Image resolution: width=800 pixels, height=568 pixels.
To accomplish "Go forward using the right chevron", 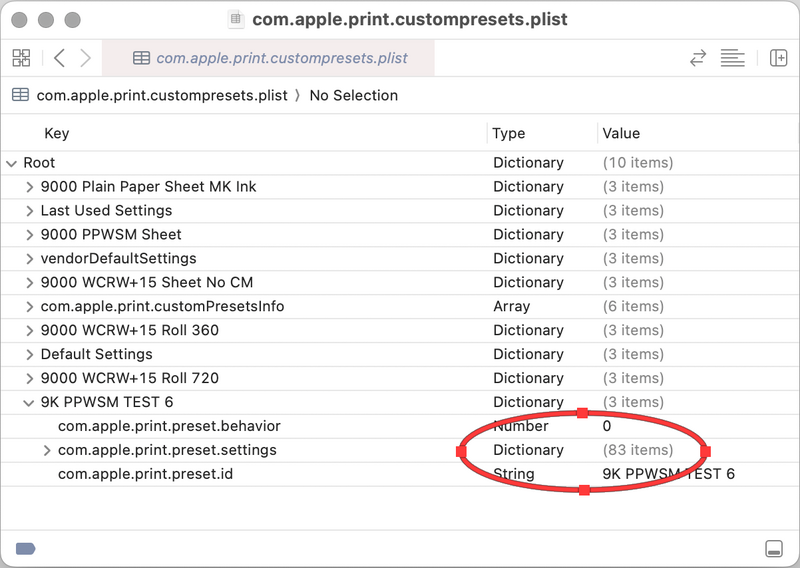I will click(x=86, y=58).
